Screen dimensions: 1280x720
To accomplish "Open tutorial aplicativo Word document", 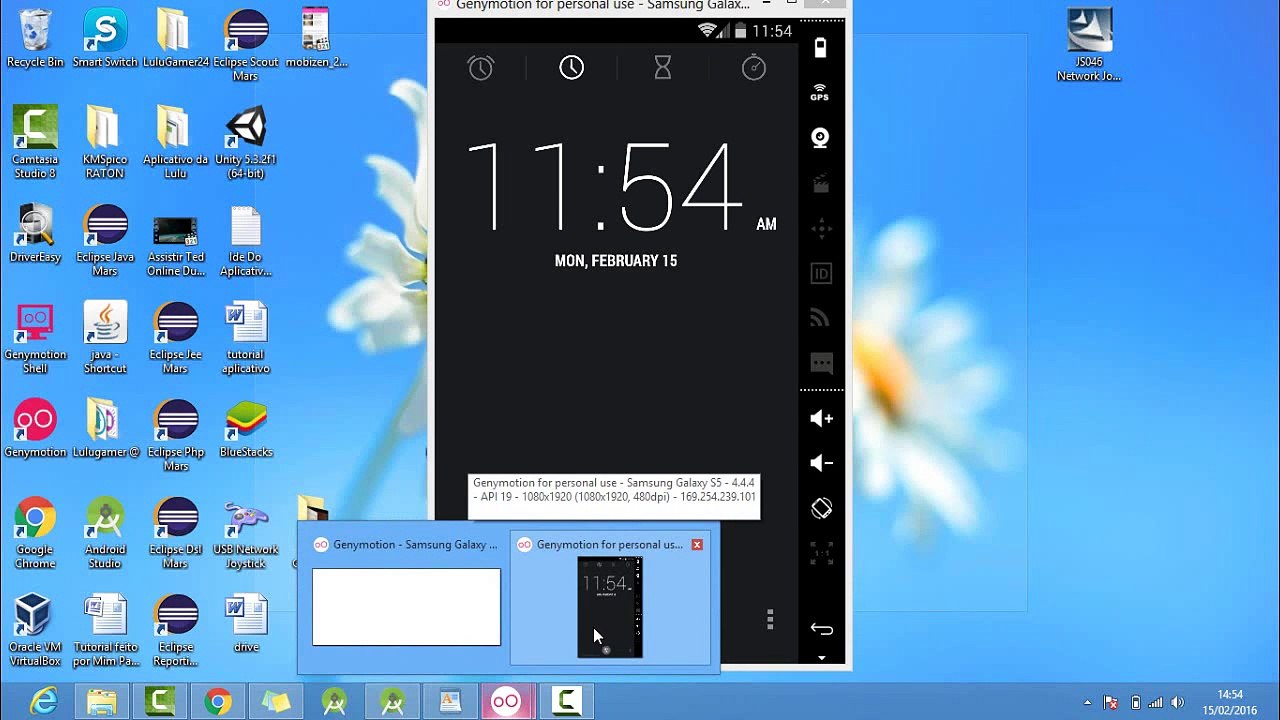I will (x=245, y=338).
